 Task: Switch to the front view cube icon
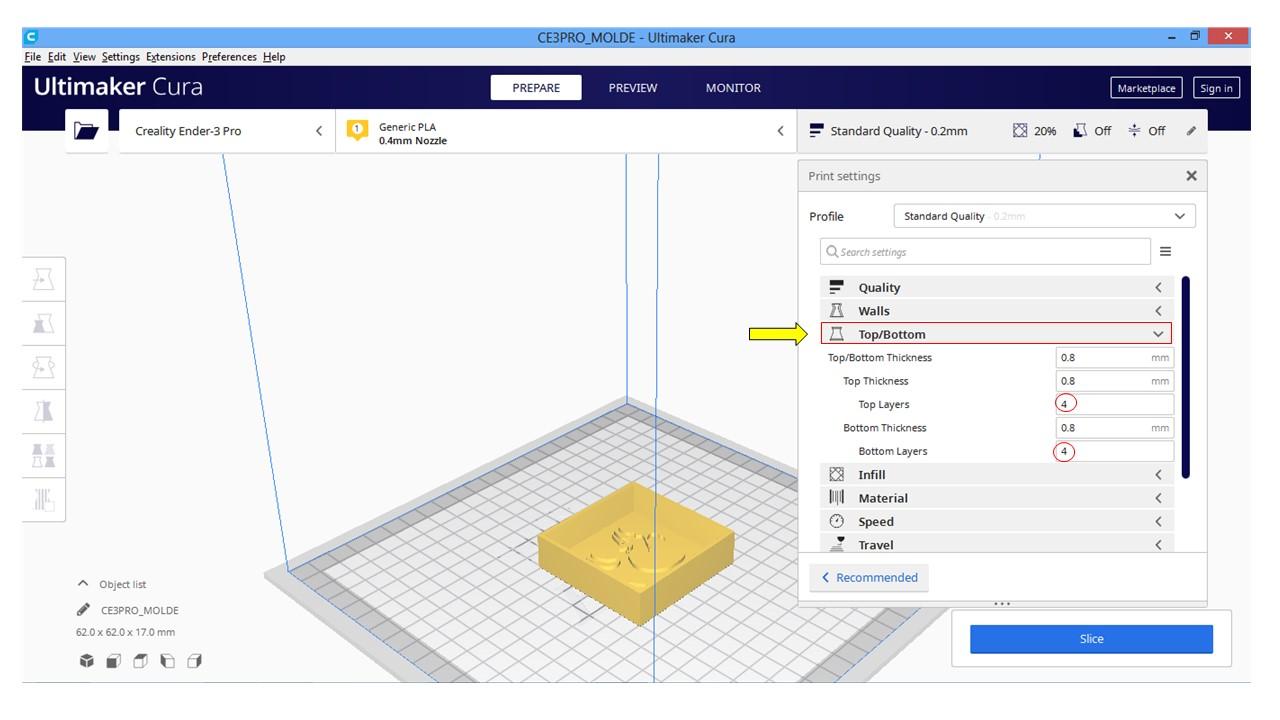click(x=114, y=661)
